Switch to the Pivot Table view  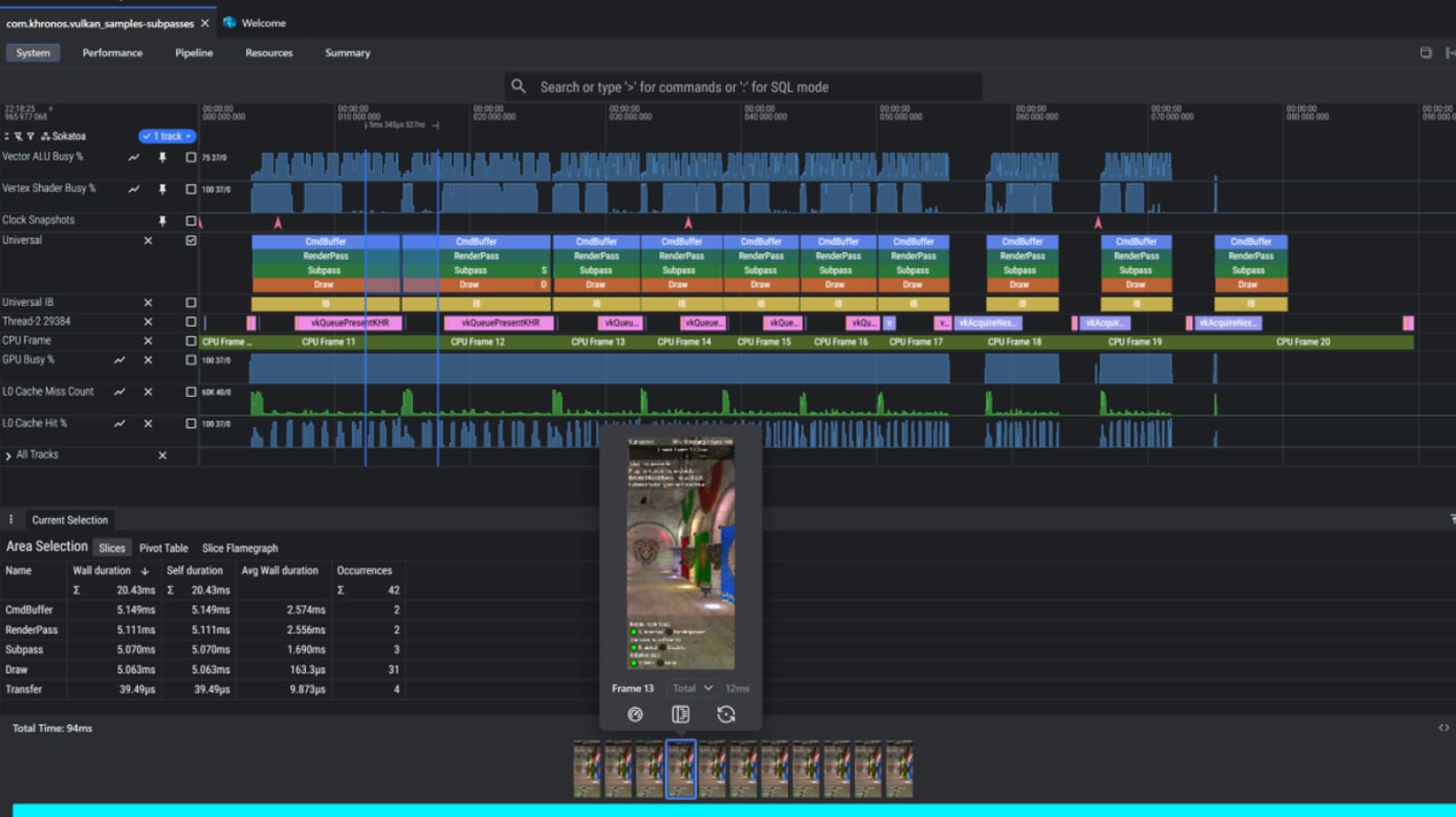[164, 547]
